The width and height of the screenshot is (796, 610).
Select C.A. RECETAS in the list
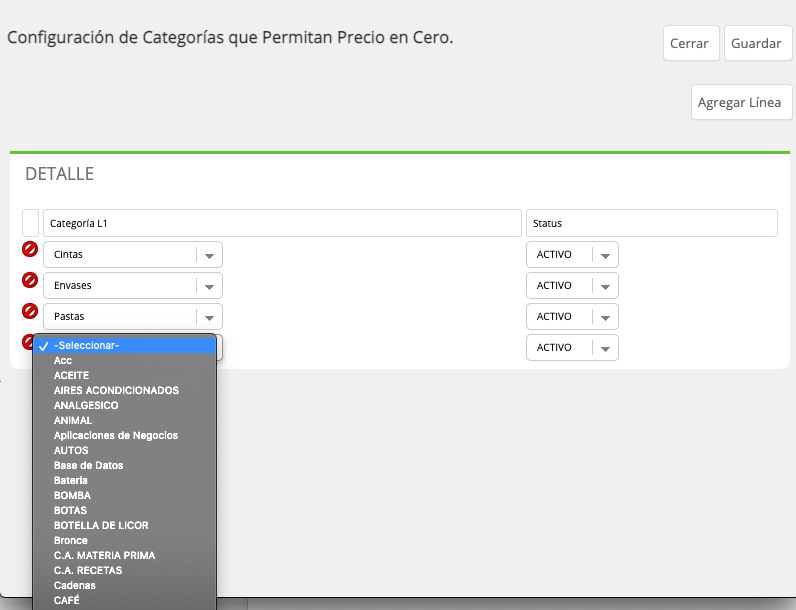[x=125, y=570]
